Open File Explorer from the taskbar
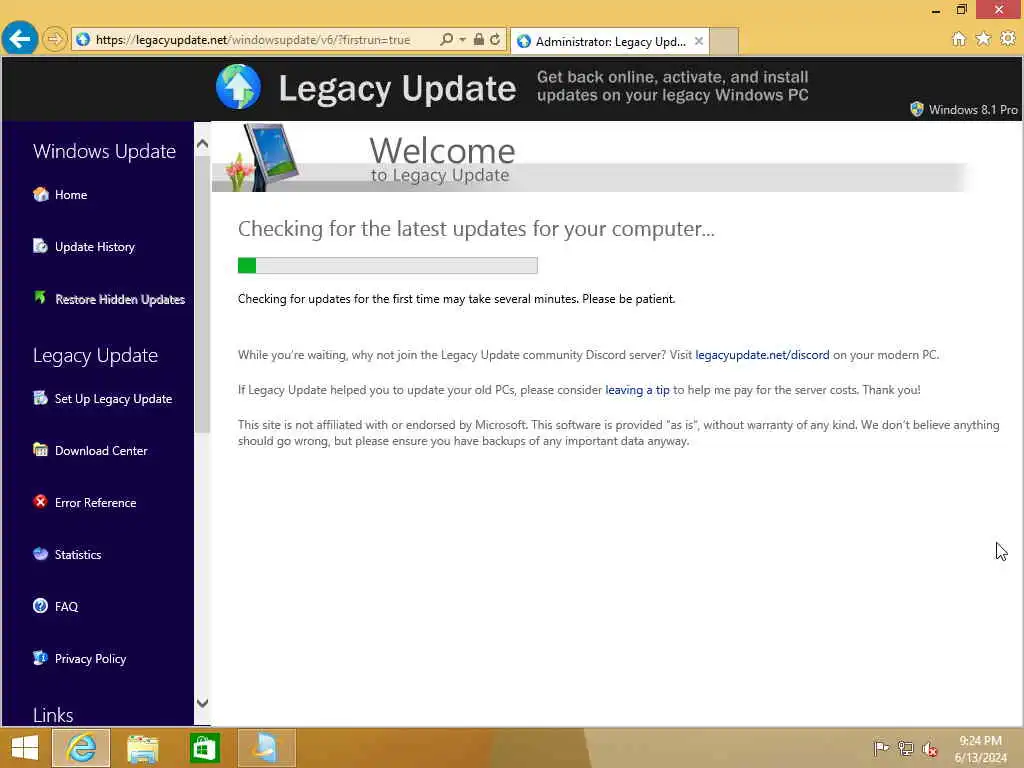Viewport: 1024px width, 768px height. [x=142, y=749]
